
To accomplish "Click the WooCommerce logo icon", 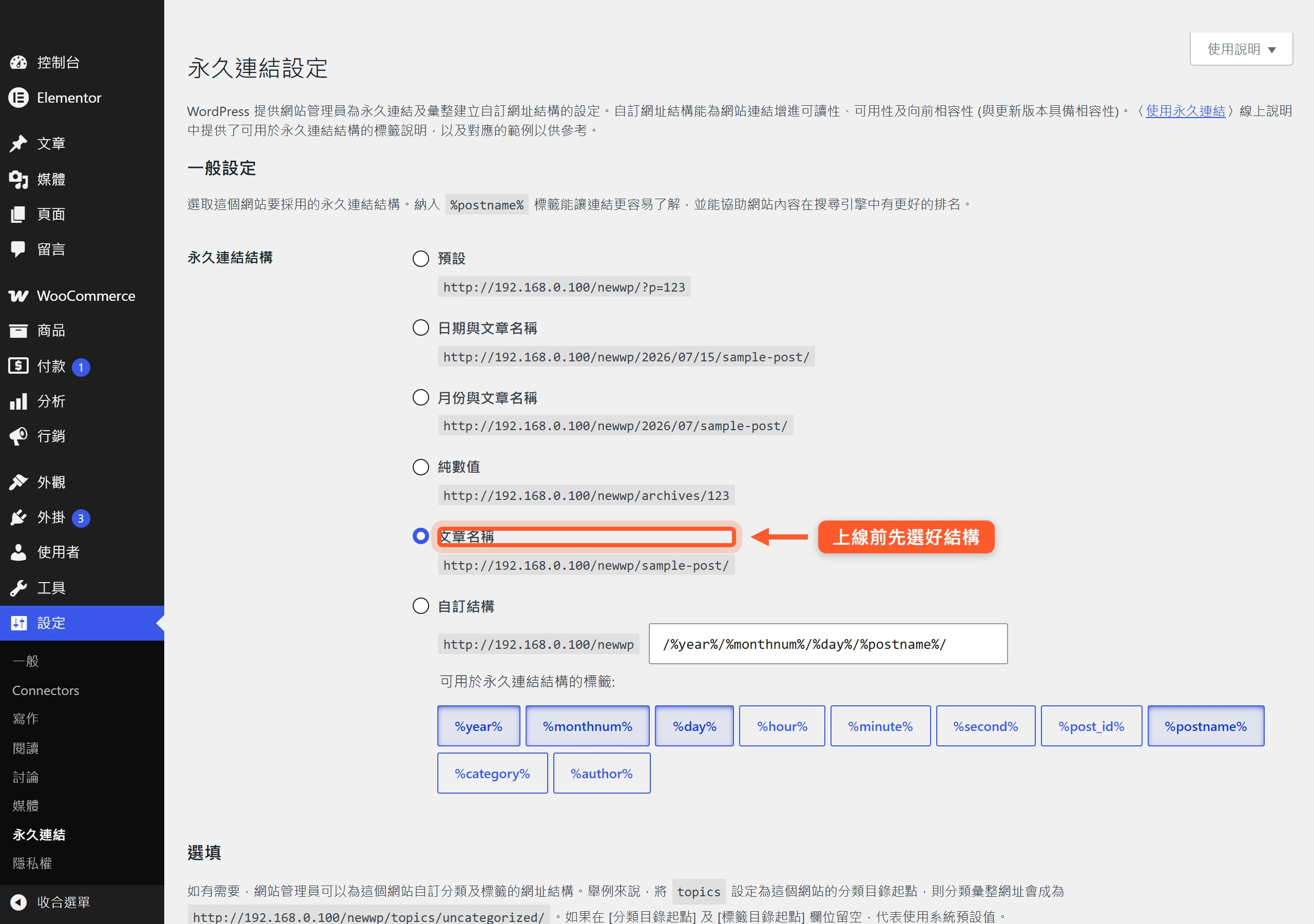I will (x=18, y=296).
